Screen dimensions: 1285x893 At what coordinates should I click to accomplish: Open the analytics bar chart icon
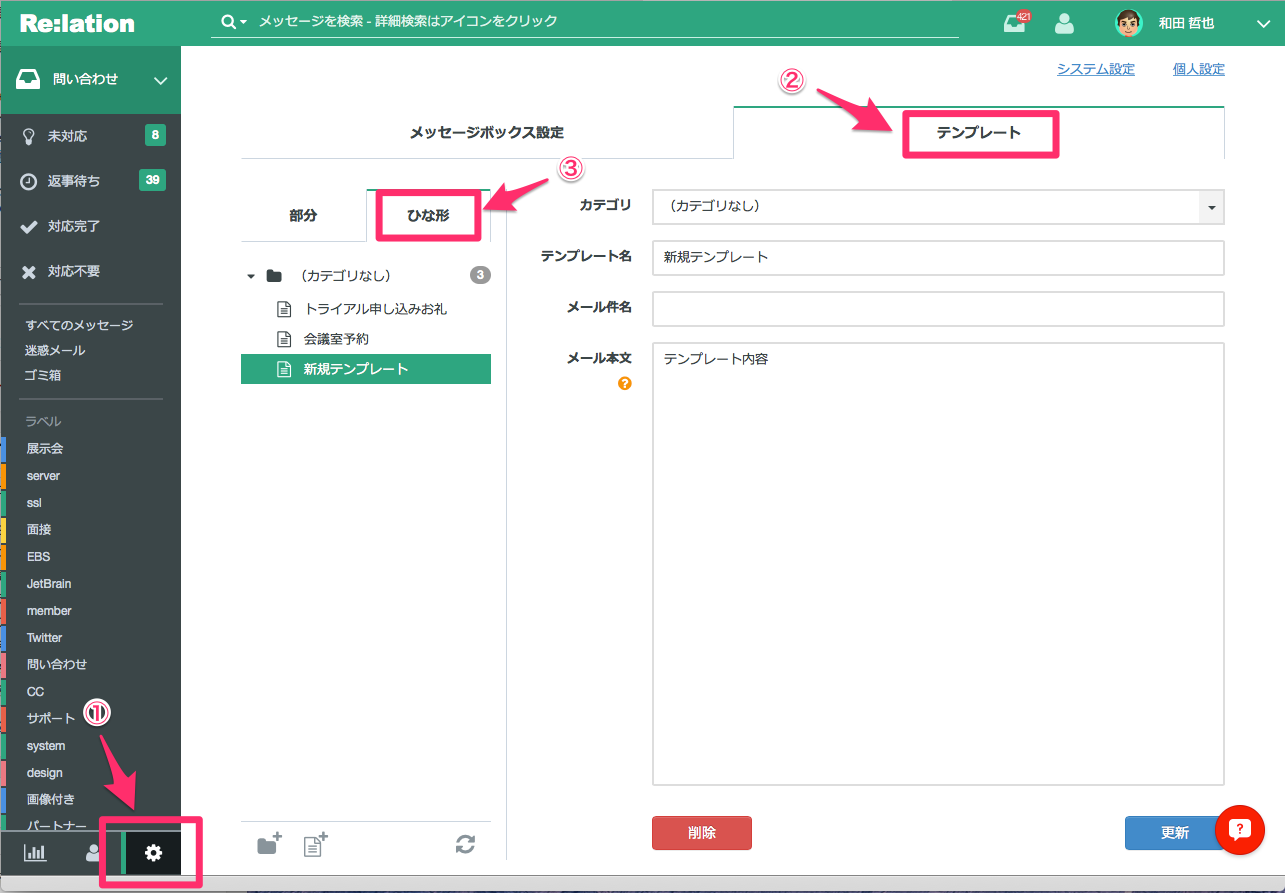coord(35,853)
